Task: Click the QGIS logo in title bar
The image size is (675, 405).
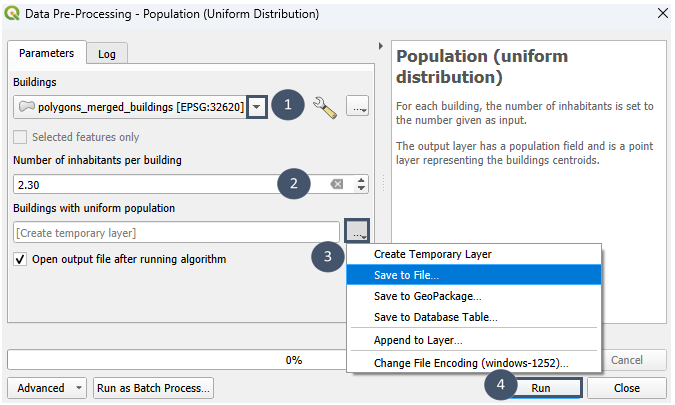Action: (13, 14)
